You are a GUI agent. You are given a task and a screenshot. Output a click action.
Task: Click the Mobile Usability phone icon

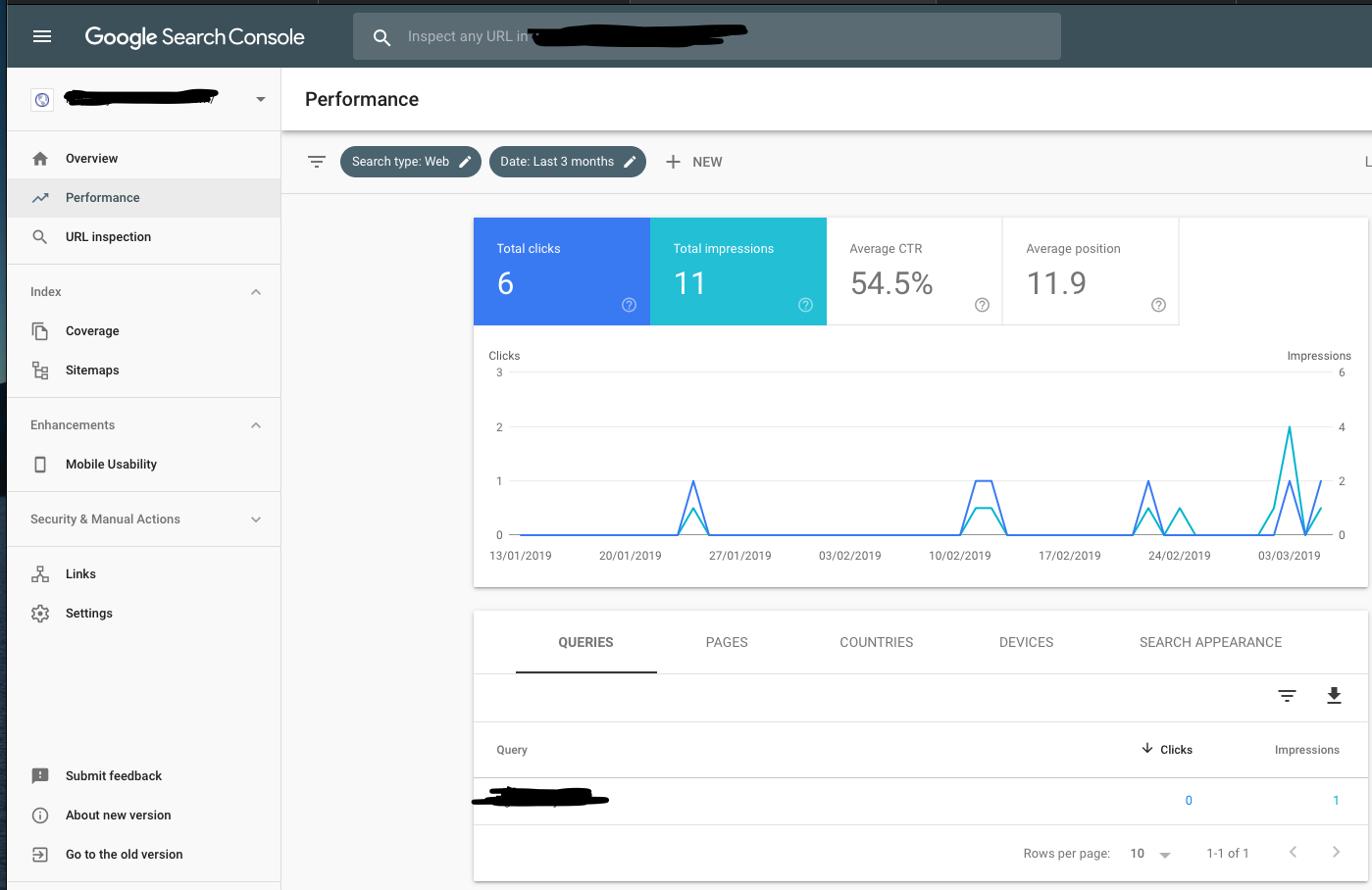pos(40,465)
